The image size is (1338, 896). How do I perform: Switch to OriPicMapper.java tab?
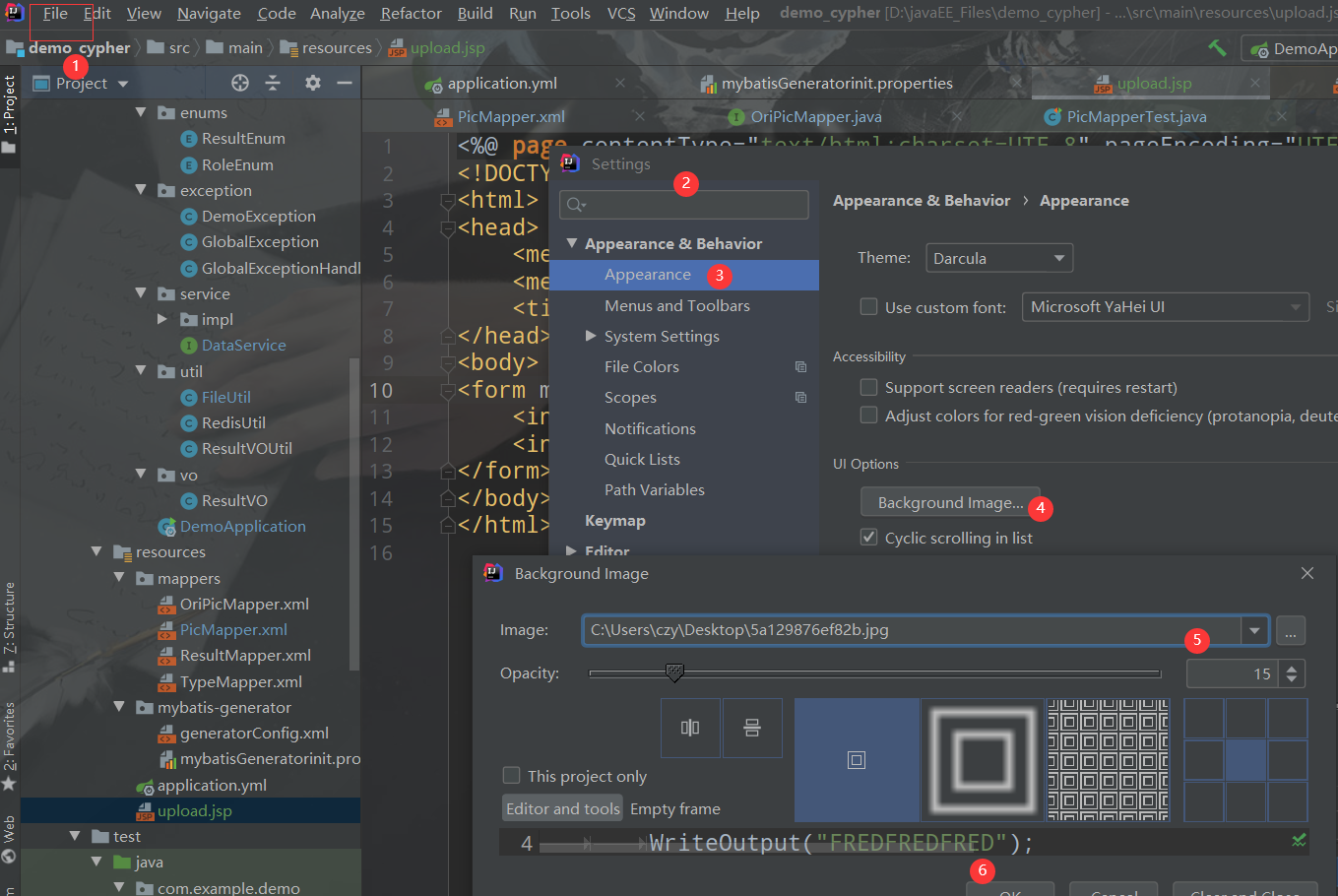pyautogui.click(x=816, y=116)
